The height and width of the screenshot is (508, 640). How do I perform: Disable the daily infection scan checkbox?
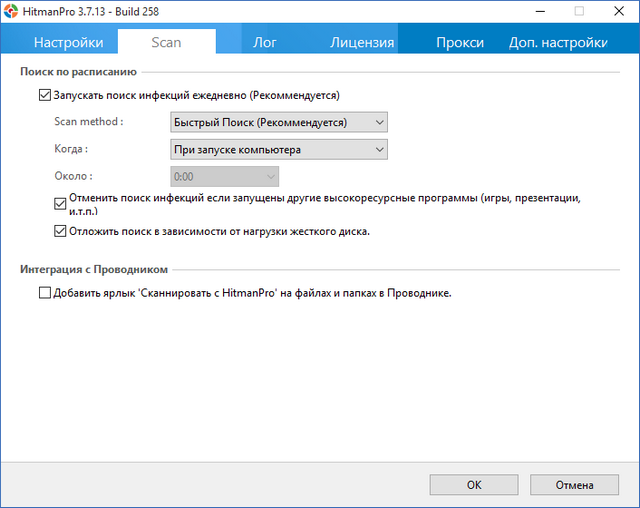(44, 96)
